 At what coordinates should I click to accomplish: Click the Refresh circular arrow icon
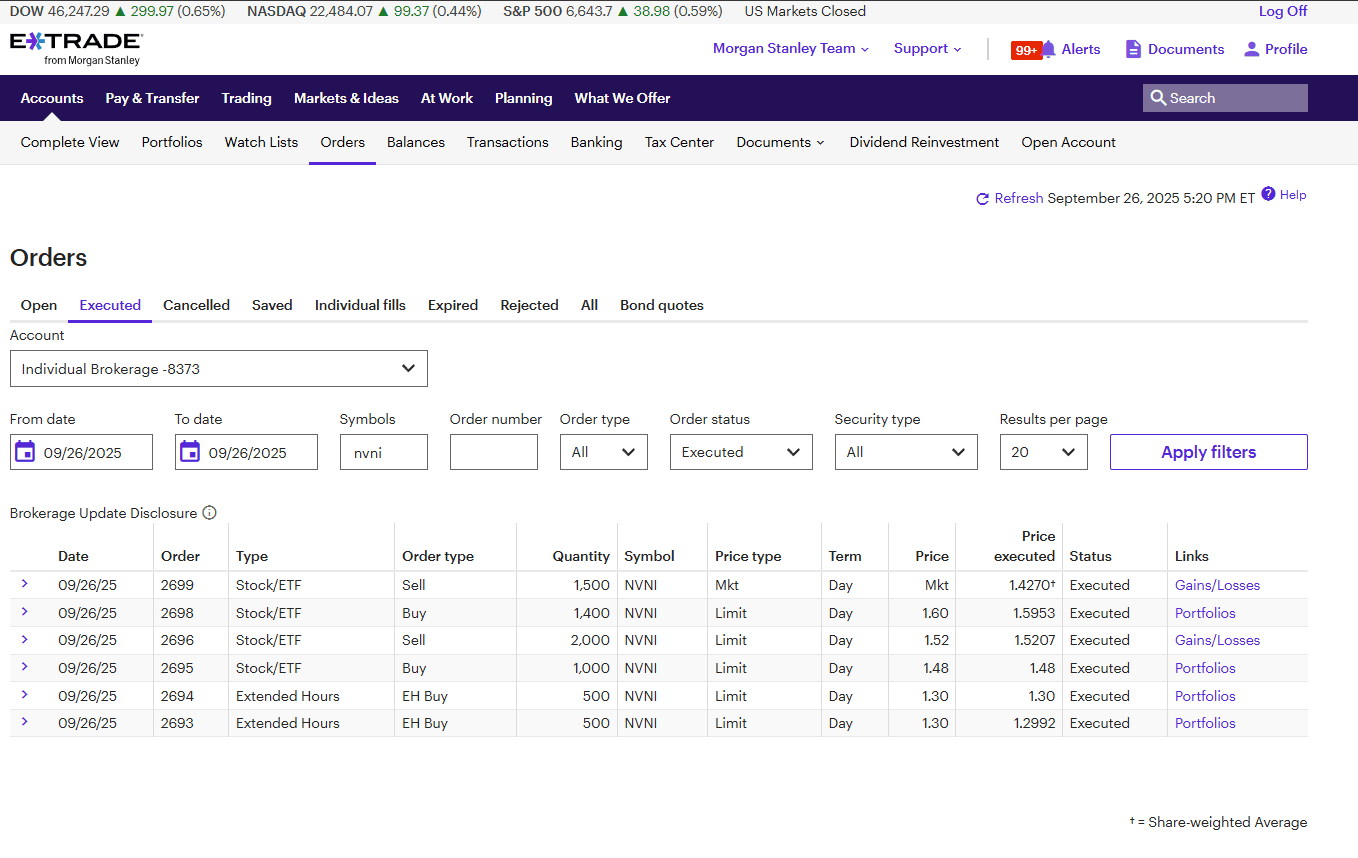[982, 199]
